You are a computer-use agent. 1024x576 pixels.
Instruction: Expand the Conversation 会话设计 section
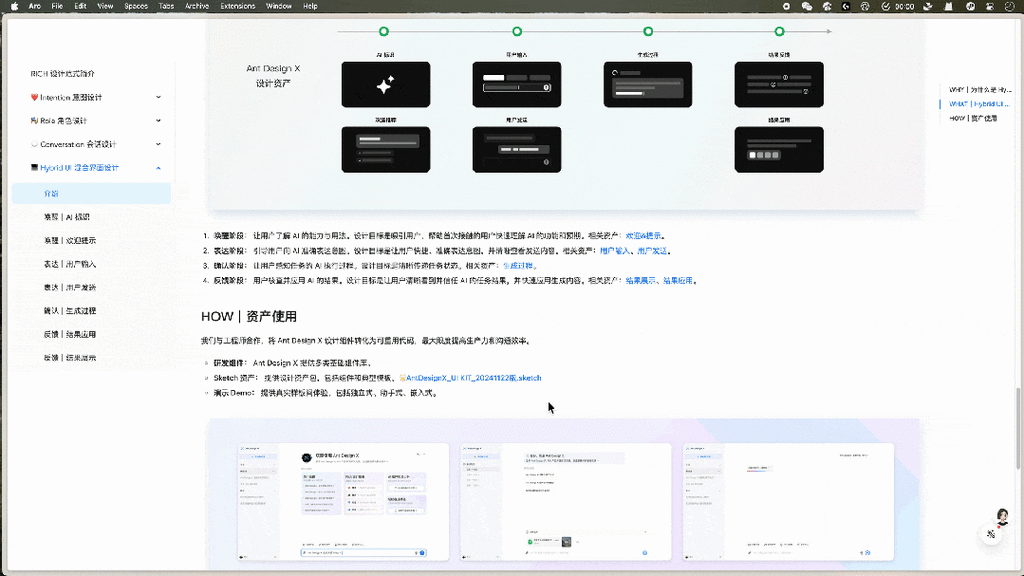tap(157, 143)
